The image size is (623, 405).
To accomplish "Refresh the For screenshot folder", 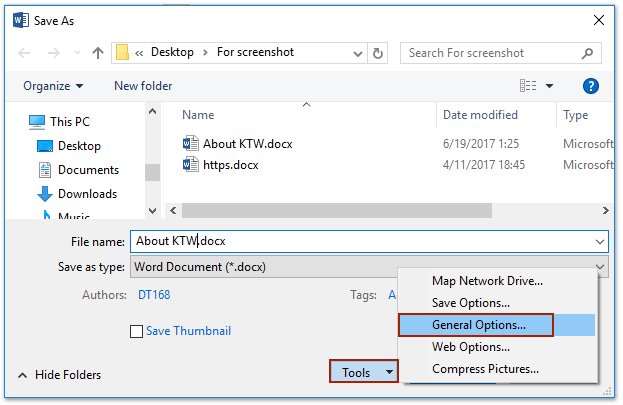I will click(x=377, y=53).
